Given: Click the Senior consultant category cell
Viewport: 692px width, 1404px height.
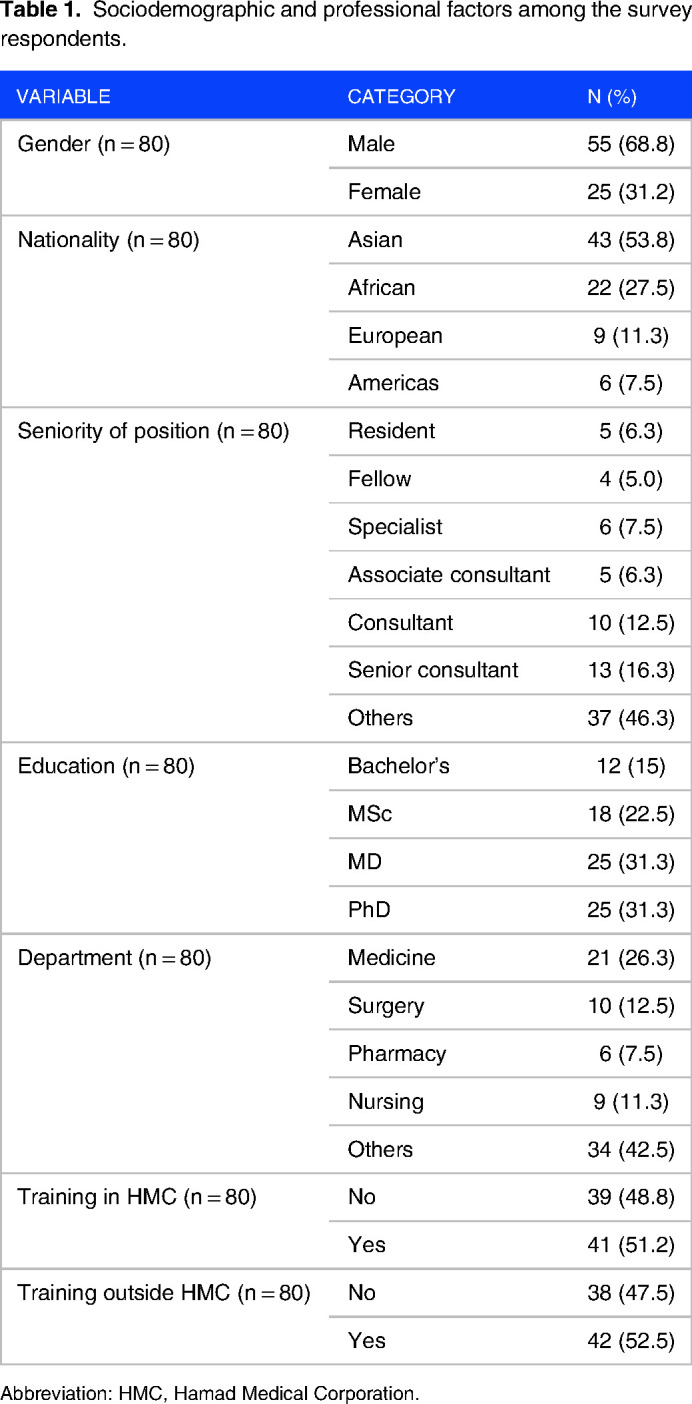Looking at the screenshot, I should click(x=433, y=670).
